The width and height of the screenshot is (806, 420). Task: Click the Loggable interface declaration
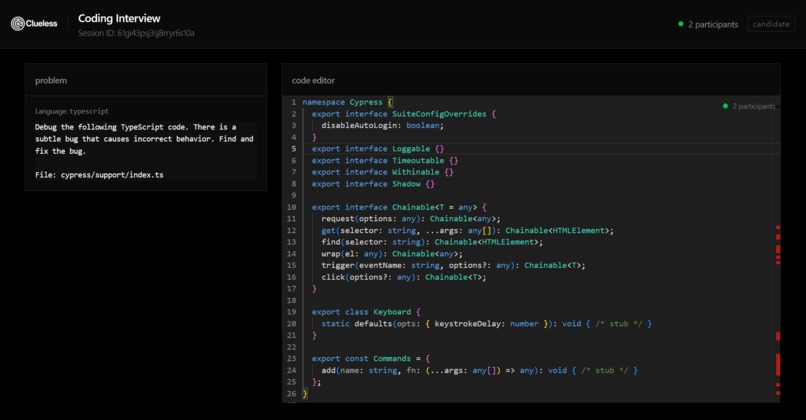coord(378,149)
